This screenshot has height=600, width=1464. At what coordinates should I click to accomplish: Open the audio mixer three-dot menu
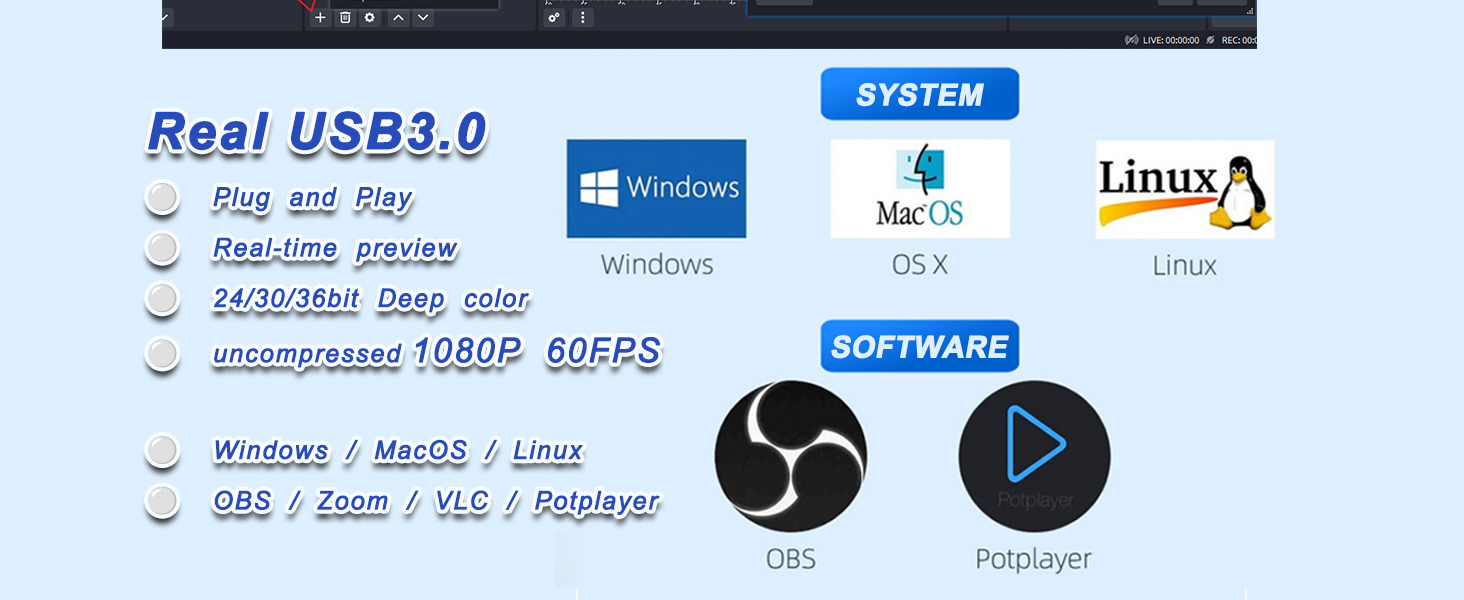(x=583, y=18)
